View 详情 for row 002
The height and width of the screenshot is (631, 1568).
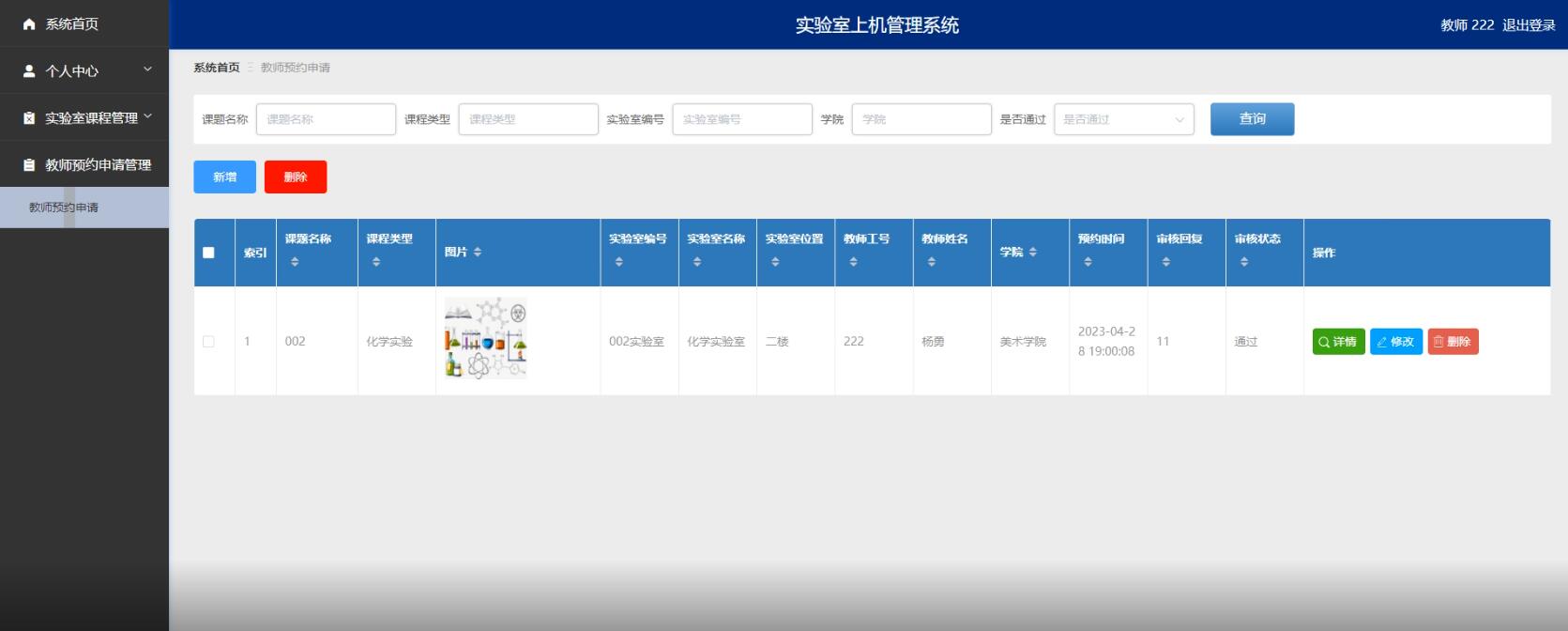coord(1338,342)
